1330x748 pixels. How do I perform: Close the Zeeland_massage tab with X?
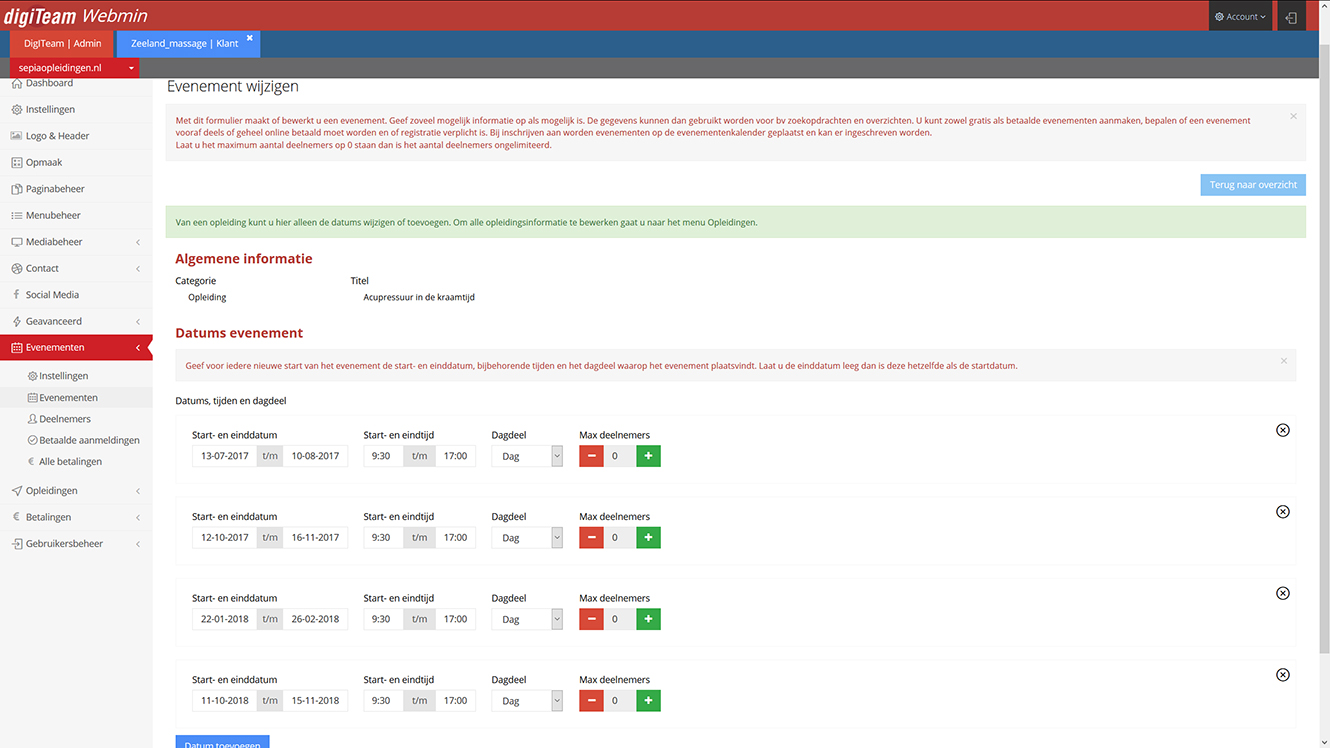(x=250, y=38)
